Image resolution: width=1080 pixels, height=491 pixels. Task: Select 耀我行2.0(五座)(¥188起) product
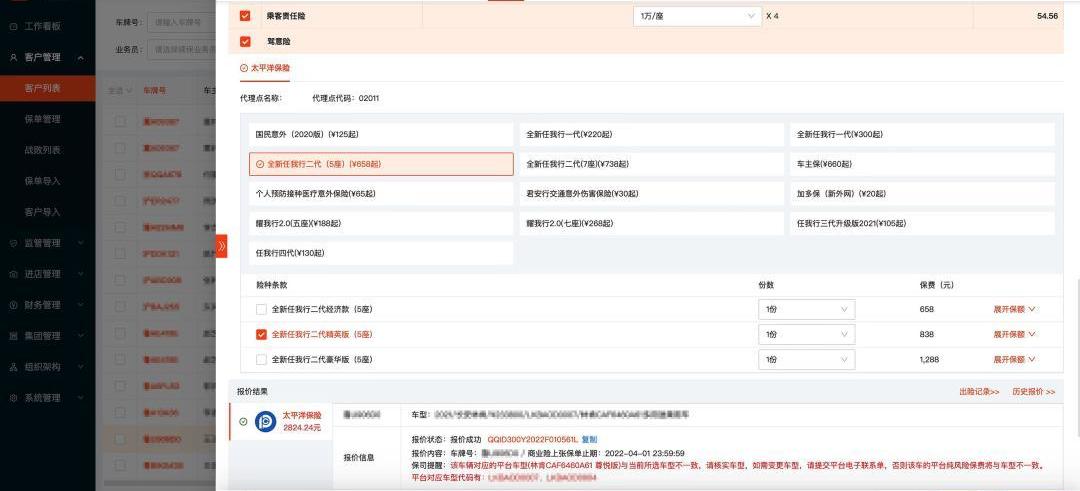tap(381, 224)
